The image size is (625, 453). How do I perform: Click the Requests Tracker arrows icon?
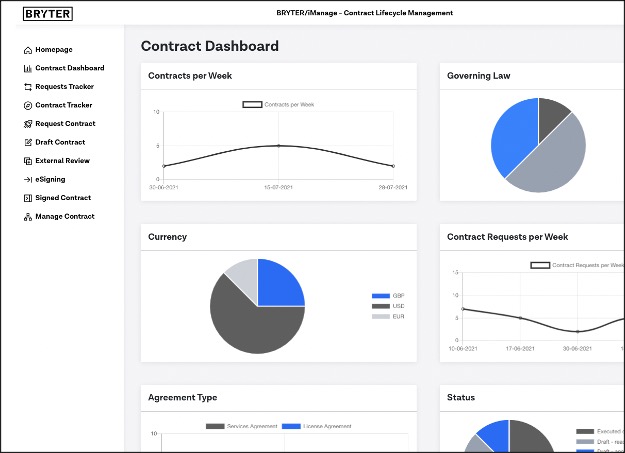[x=28, y=87]
